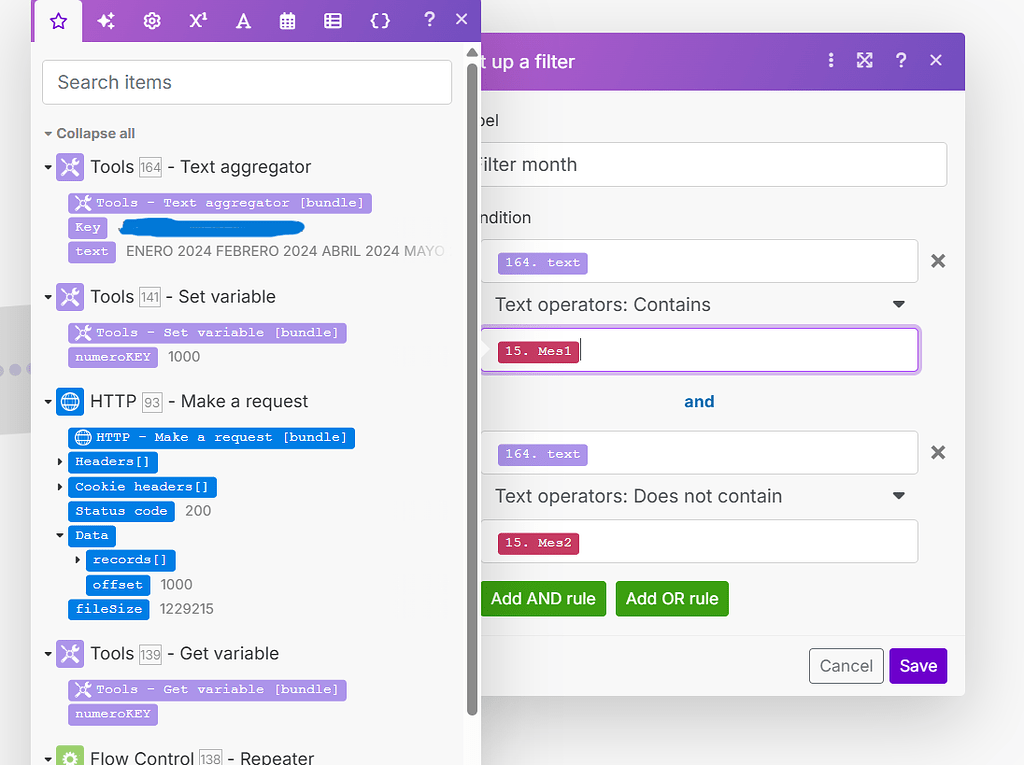This screenshot has width=1024, height=765.
Task: Expand the Headers[] tree item
Action: pyautogui.click(x=57, y=462)
